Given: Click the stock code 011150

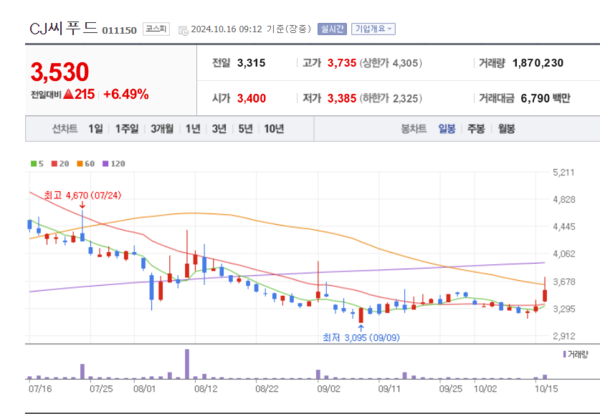Looking at the screenshot, I should pos(119,31).
